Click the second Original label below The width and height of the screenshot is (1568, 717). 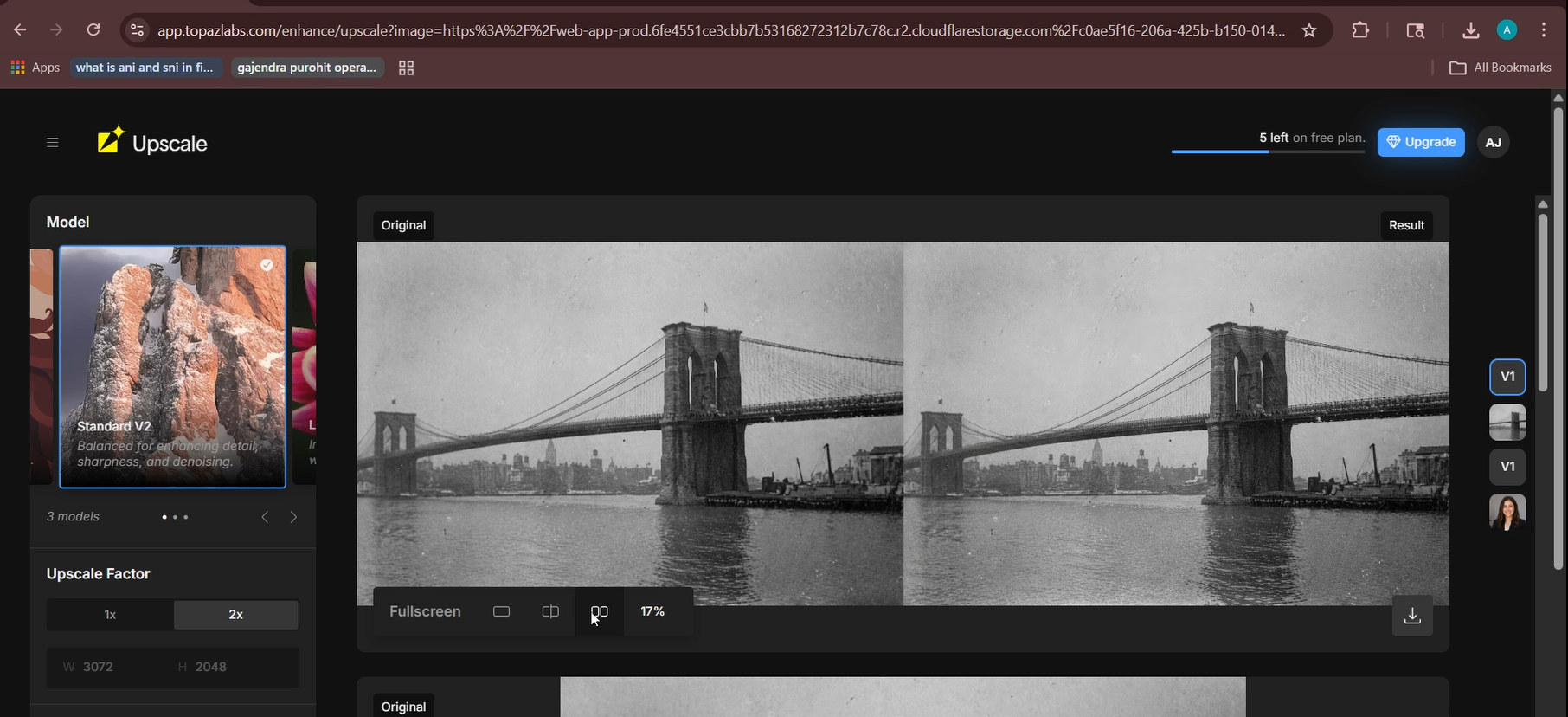pos(403,707)
